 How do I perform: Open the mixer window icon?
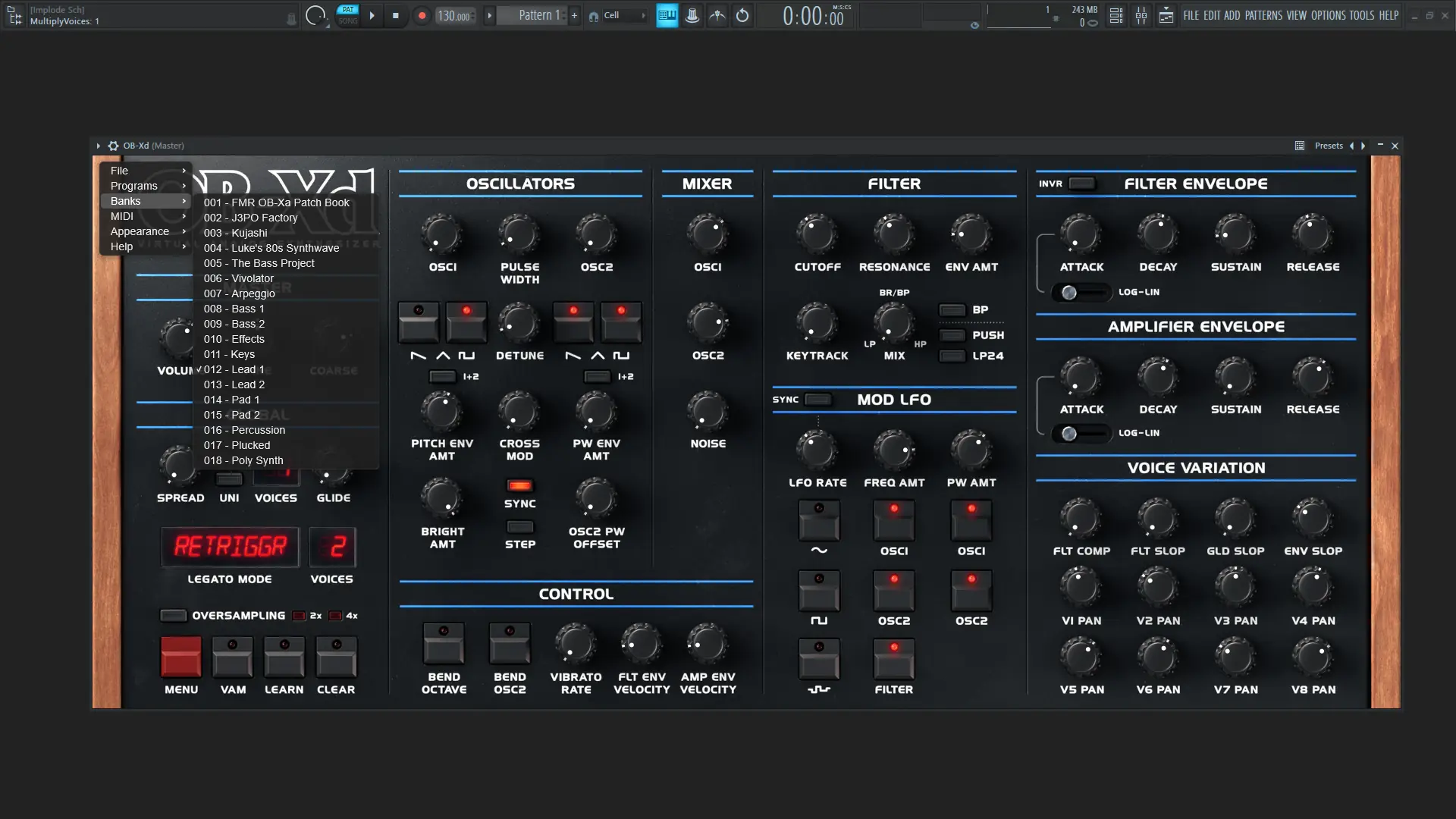[x=1141, y=15]
